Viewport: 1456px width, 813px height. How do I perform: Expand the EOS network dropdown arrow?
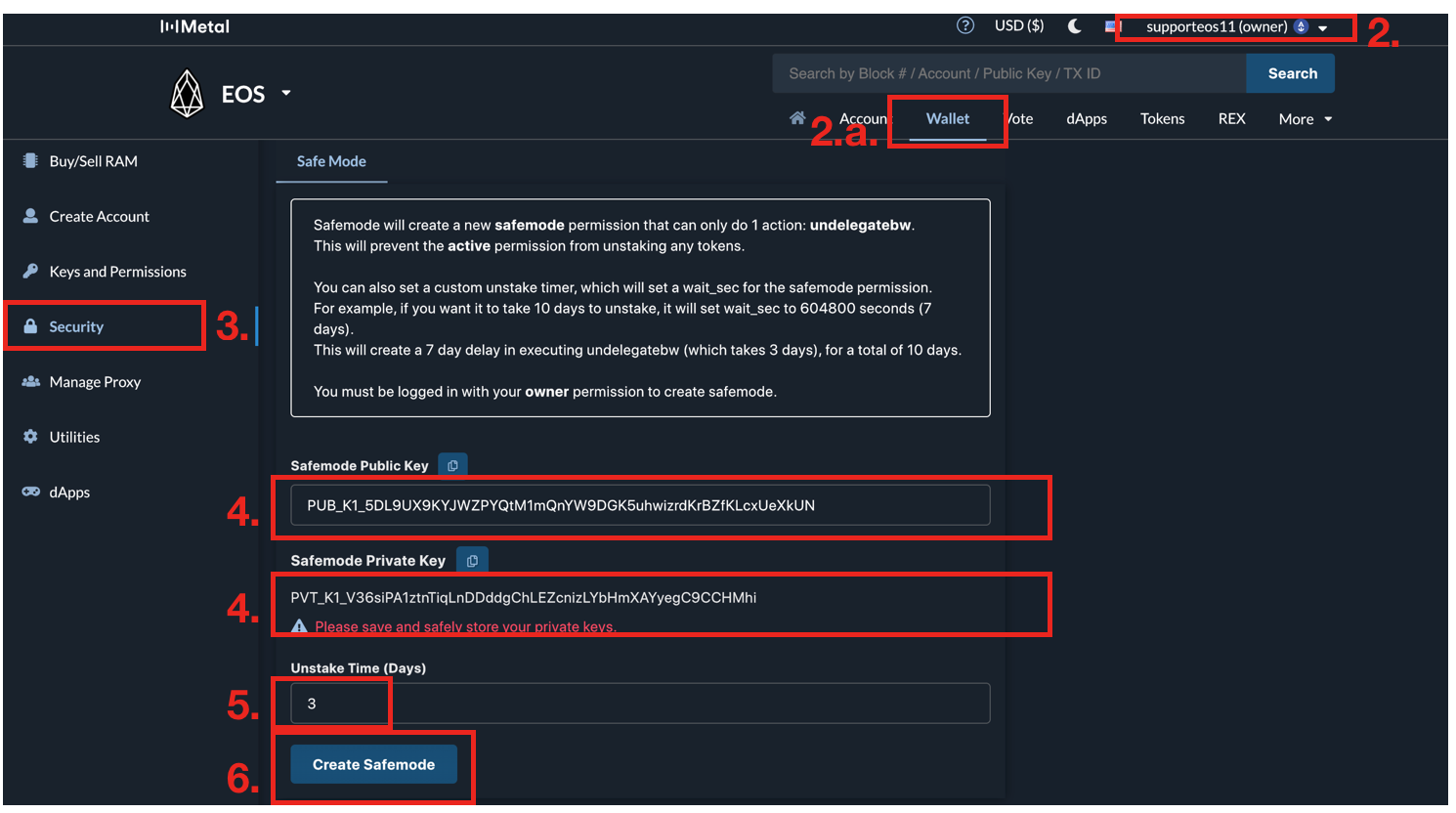click(286, 94)
